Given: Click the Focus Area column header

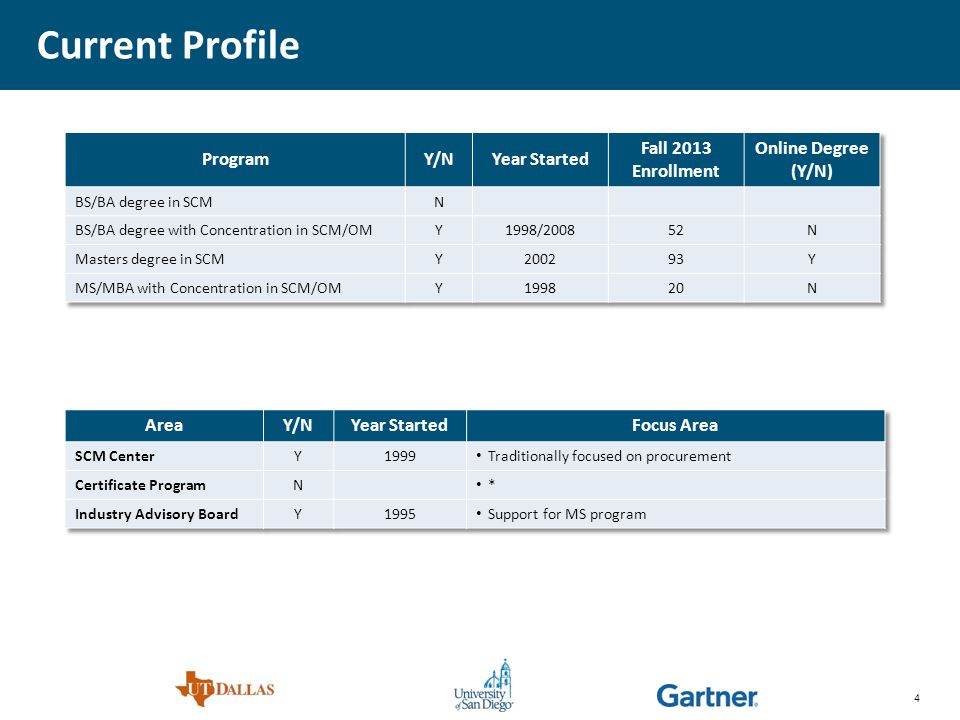Looking at the screenshot, I should 675,426.
